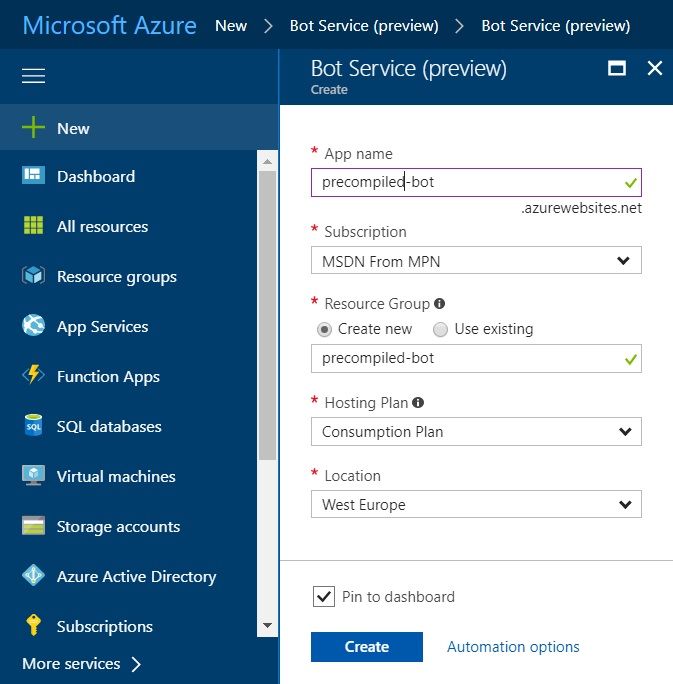The height and width of the screenshot is (684, 673).
Task: Open the Automation options link
Action: coord(513,647)
